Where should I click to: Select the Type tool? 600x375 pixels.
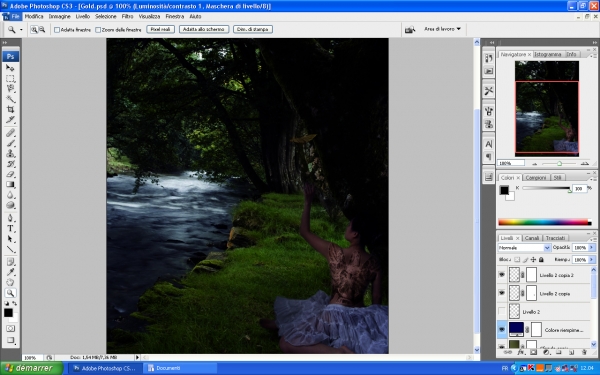click(x=10, y=228)
